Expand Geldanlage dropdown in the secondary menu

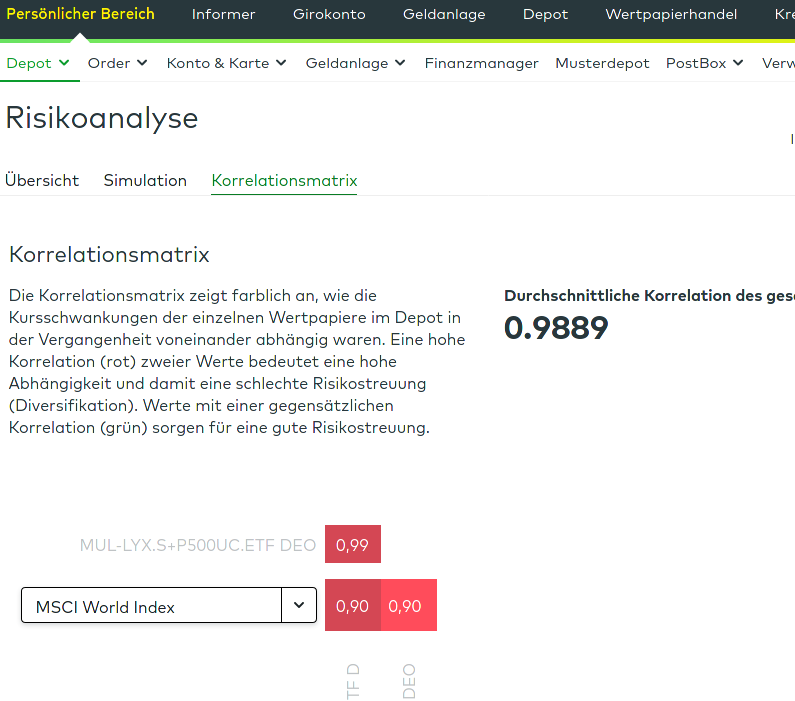pos(400,63)
